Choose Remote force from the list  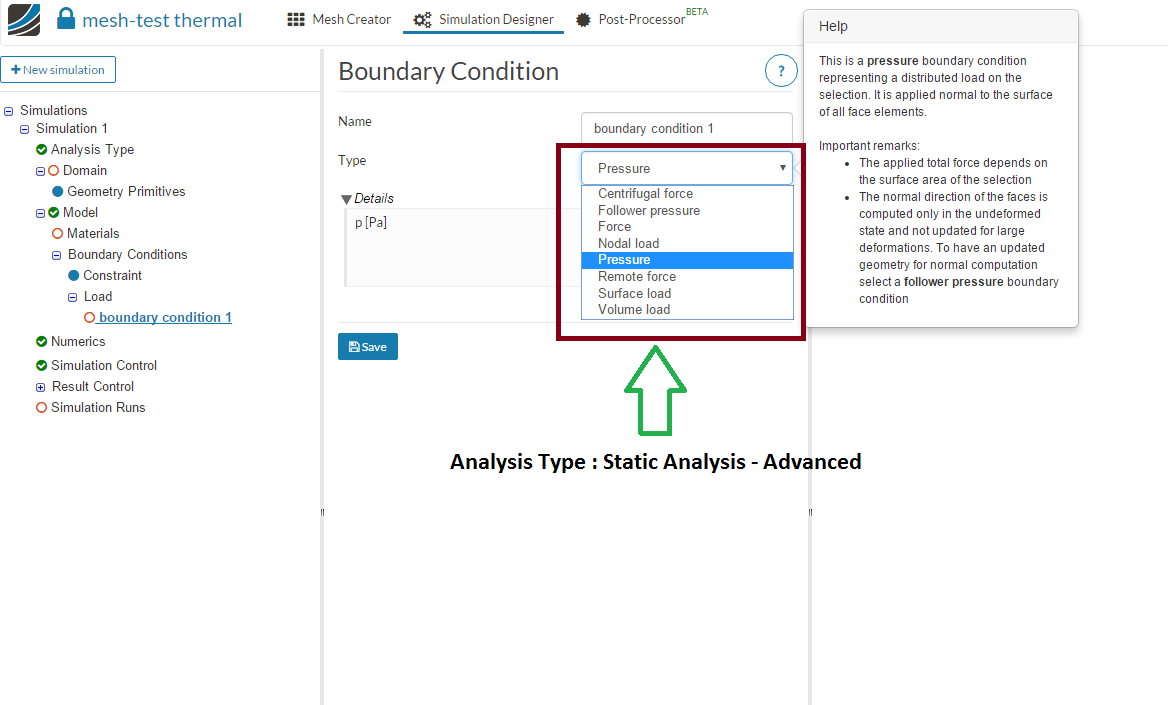click(x=687, y=276)
